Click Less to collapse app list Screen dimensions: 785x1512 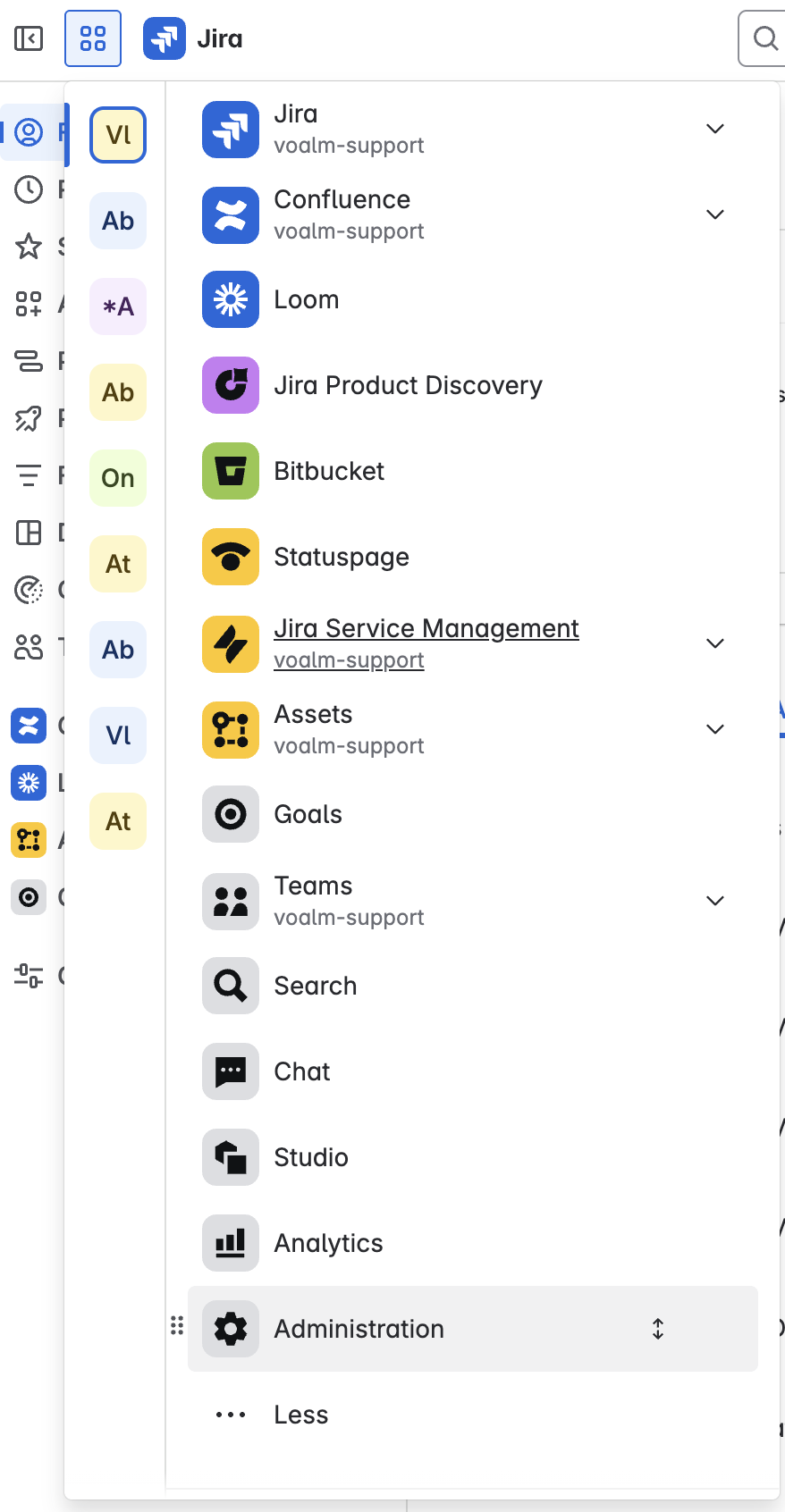[x=300, y=1415]
